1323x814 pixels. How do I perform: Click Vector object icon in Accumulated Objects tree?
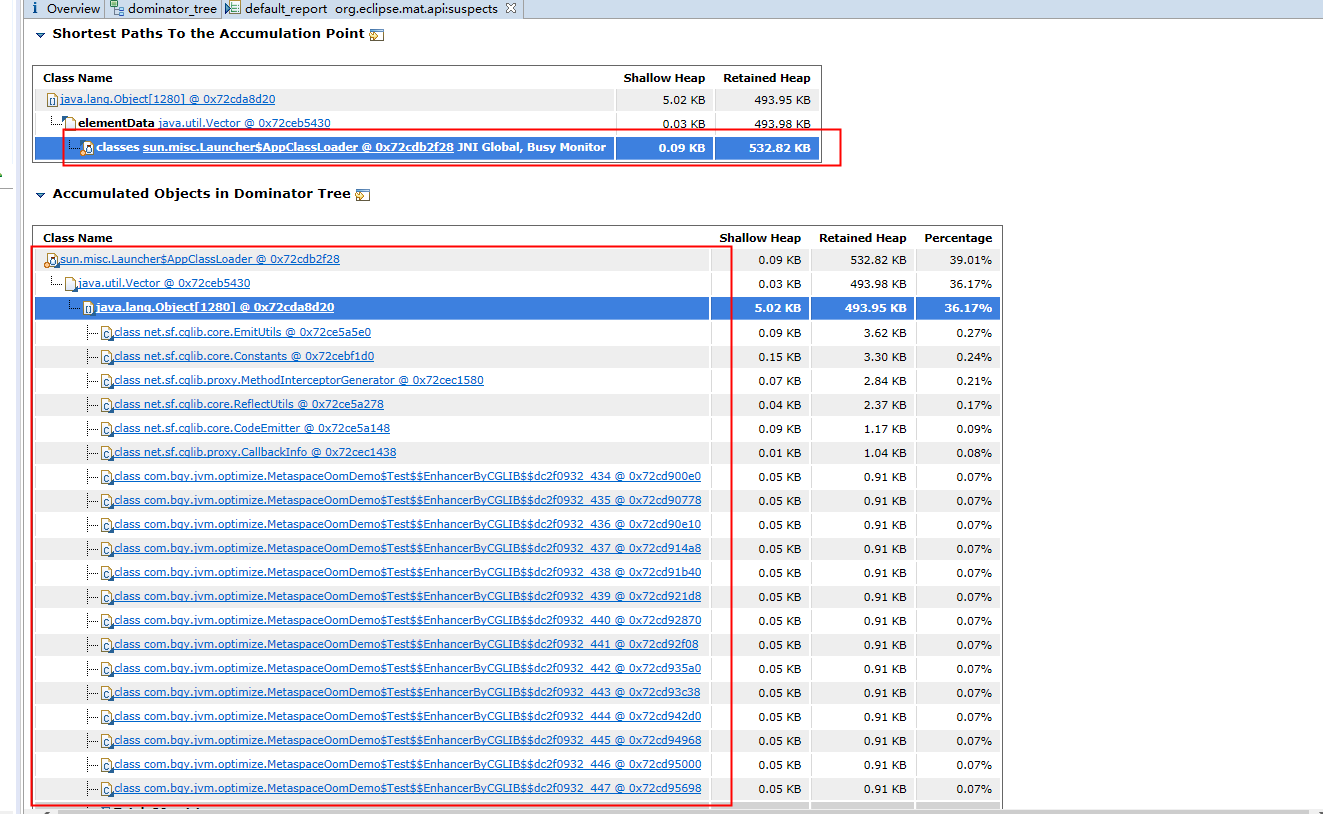pos(70,284)
